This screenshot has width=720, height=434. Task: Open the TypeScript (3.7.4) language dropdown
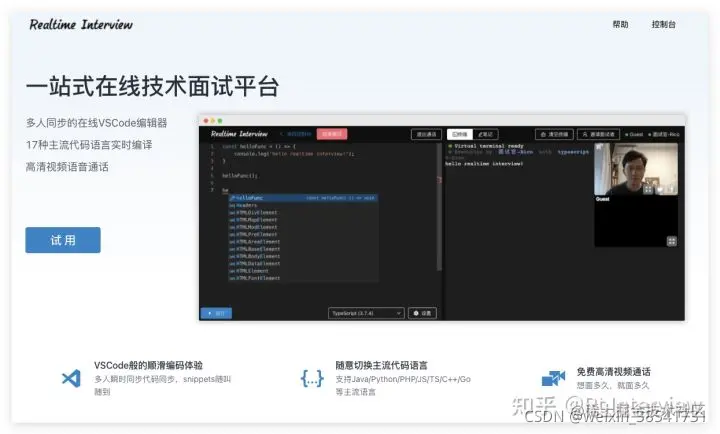(366, 313)
